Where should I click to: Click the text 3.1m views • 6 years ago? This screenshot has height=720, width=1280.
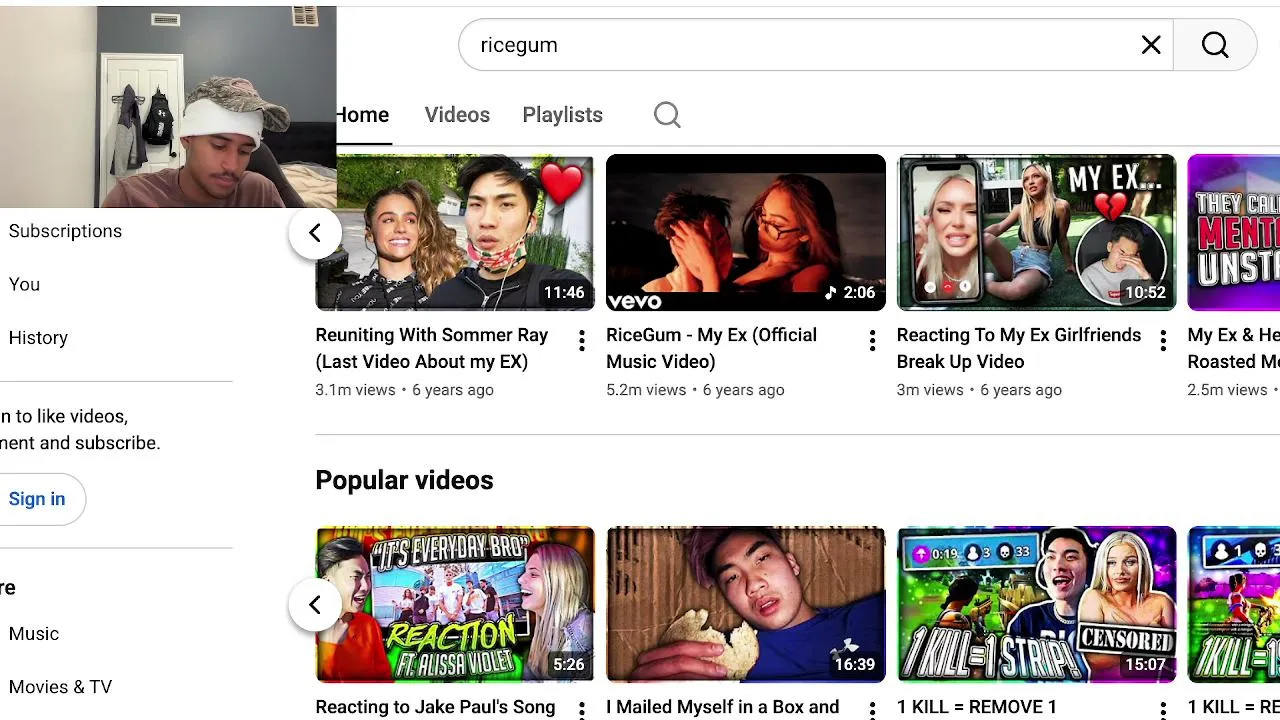[404, 390]
